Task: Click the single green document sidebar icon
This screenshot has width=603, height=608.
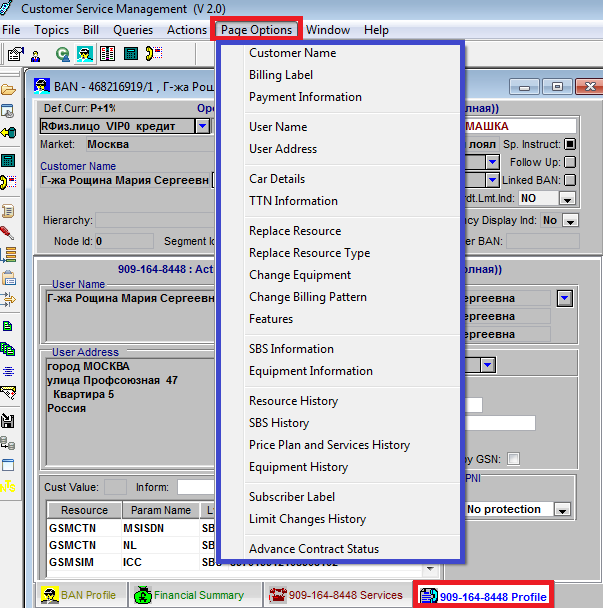Action: click(x=7, y=326)
